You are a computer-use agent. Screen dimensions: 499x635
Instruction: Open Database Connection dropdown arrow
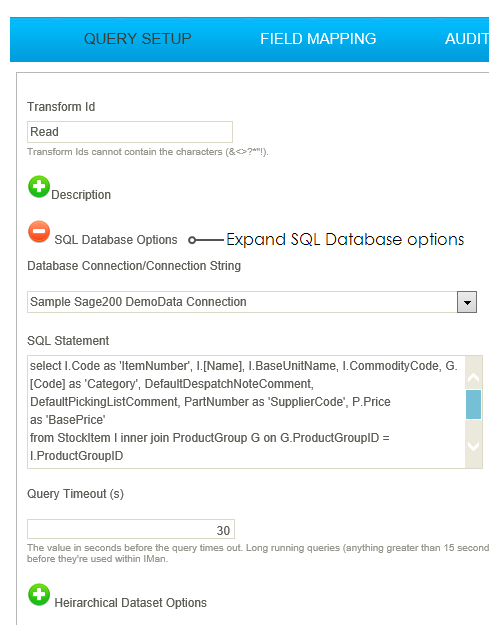pyautogui.click(x=467, y=302)
